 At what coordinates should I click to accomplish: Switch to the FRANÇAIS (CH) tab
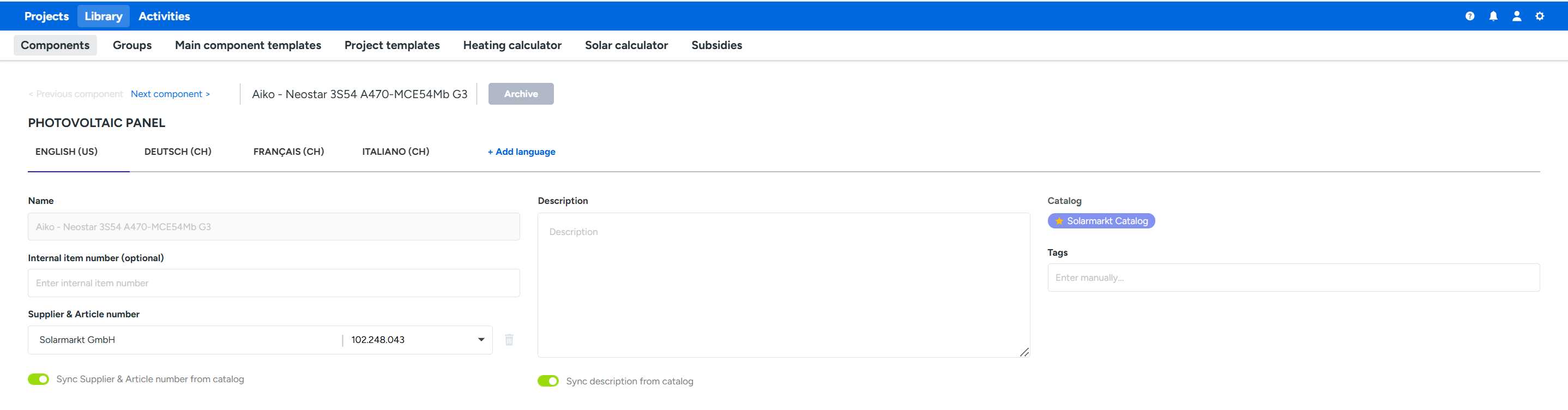pos(288,152)
